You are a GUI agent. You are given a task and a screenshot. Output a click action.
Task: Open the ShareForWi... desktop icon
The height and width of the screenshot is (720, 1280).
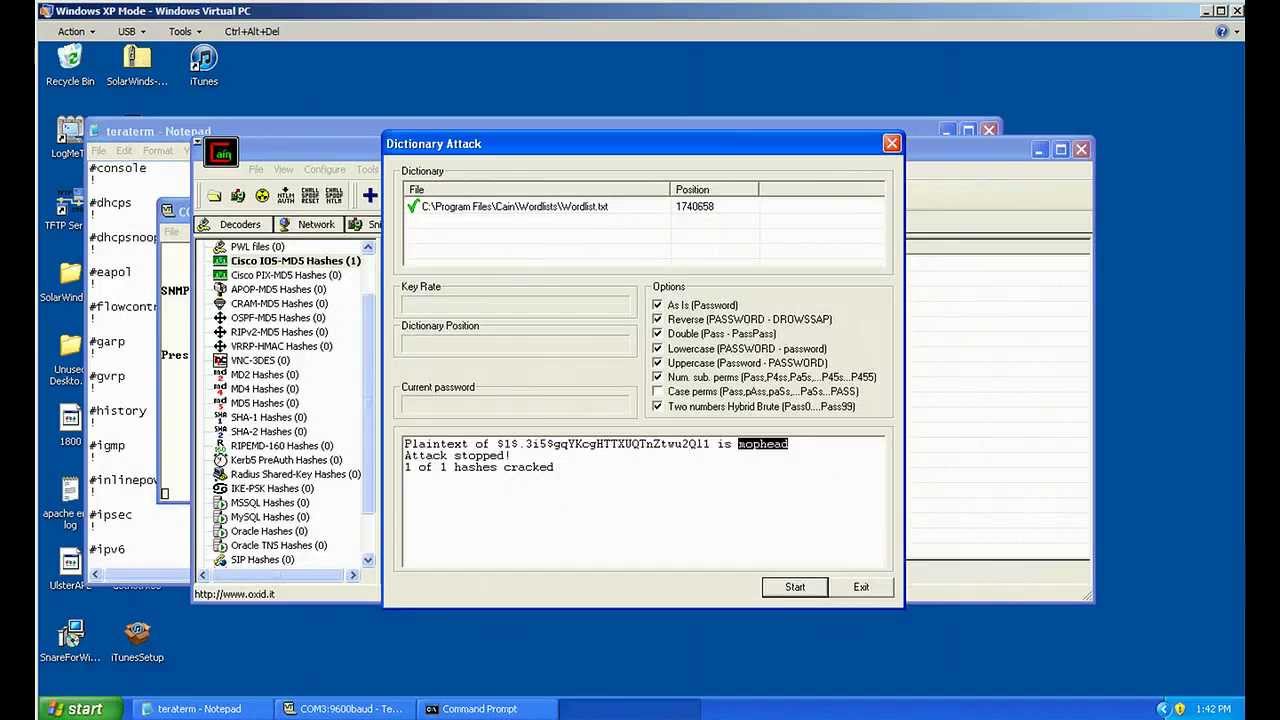pos(70,641)
